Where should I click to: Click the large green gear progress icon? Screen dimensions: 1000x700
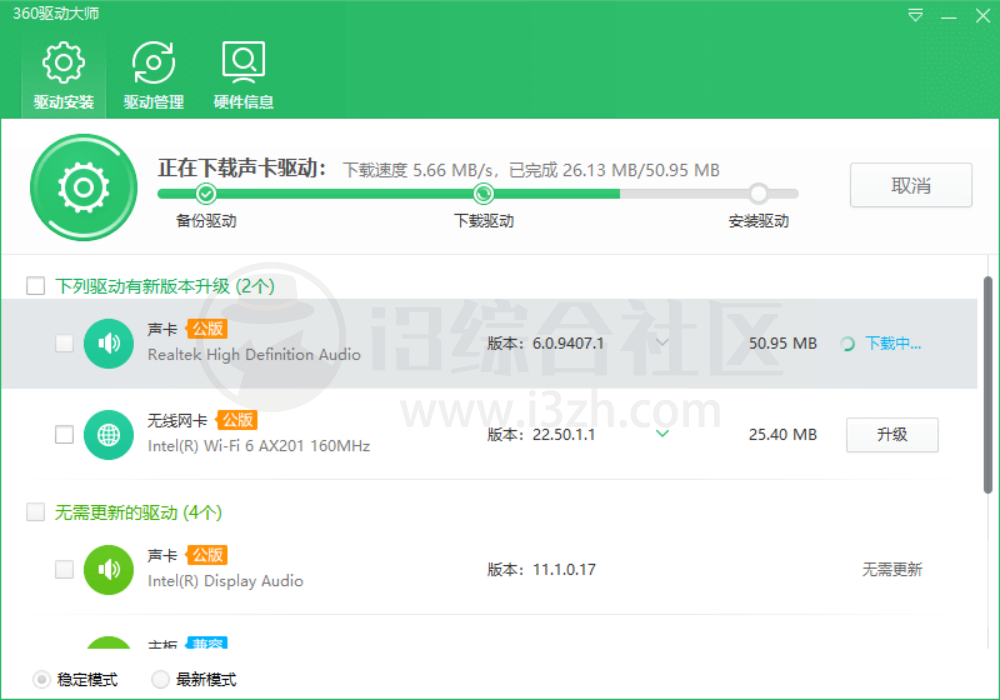[84, 187]
